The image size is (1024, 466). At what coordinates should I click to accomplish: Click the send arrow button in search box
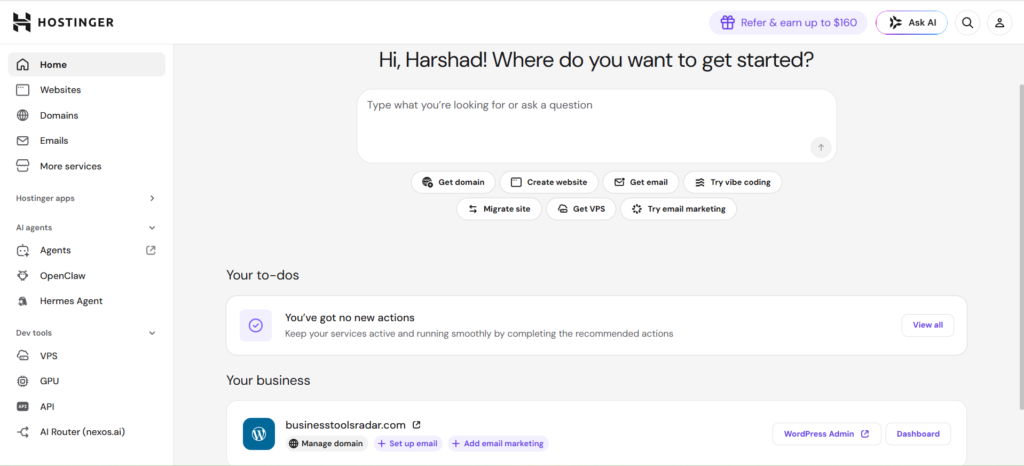tap(821, 148)
